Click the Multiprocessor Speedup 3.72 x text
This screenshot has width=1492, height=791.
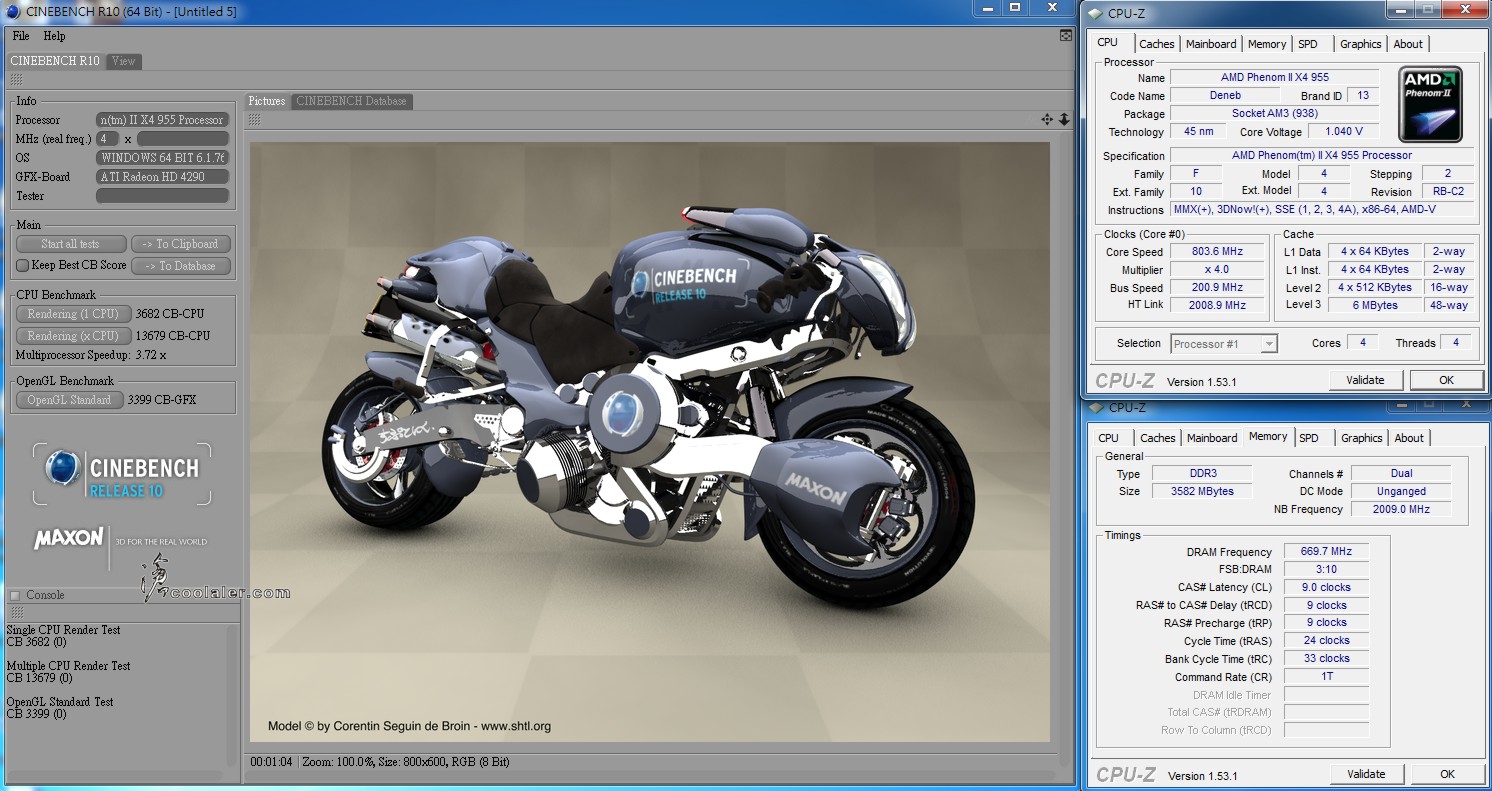click(x=91, y=355)
